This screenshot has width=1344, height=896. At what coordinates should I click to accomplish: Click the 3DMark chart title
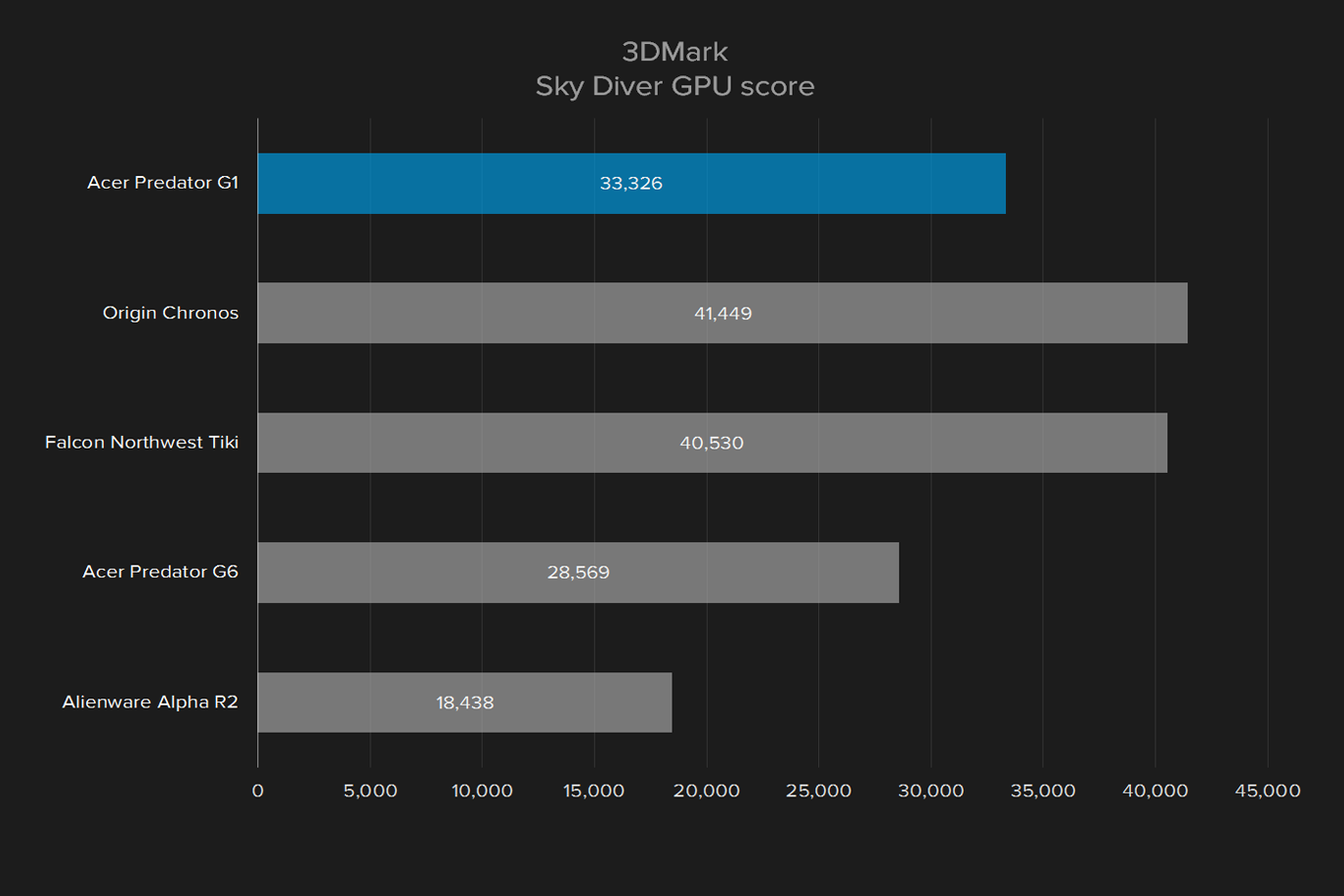click(x=674, y=52)
